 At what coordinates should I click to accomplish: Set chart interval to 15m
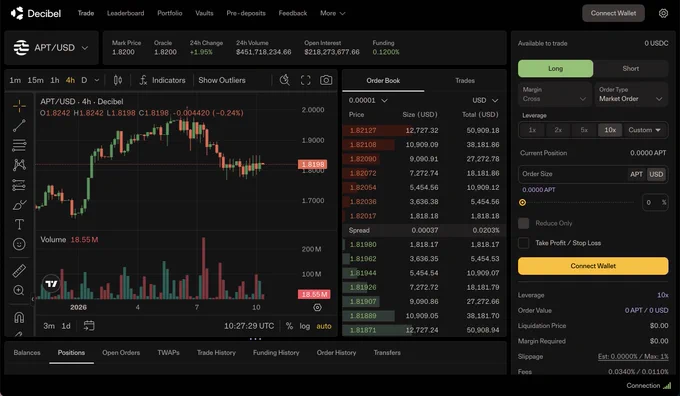[35, 80]
